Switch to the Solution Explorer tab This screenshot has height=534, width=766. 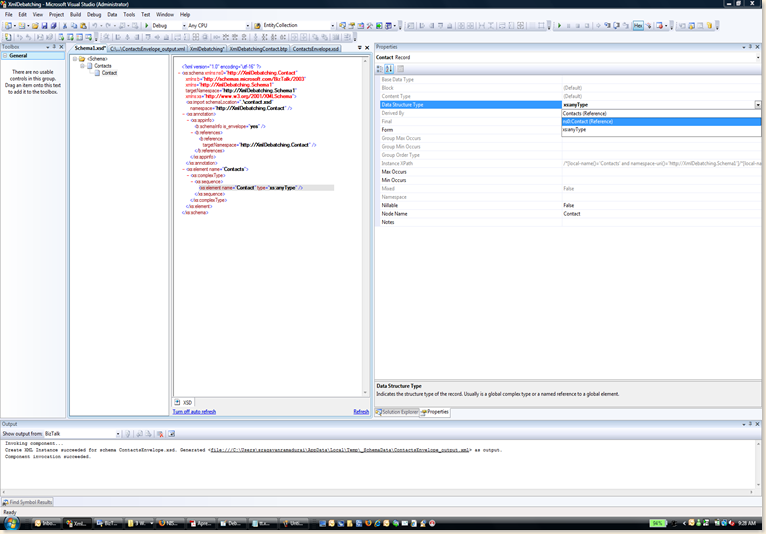(x=397, y=412)
